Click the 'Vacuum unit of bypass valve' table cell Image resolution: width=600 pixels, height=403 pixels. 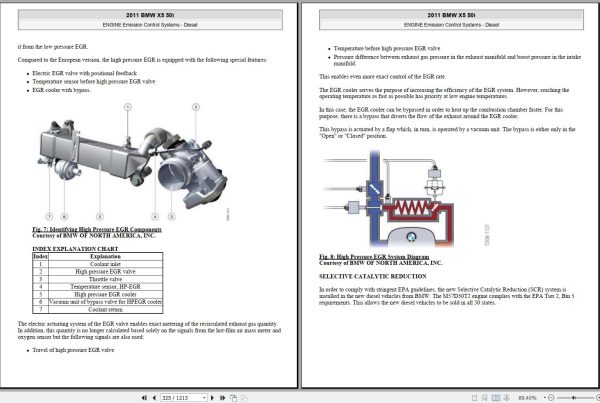pos(105,302)
